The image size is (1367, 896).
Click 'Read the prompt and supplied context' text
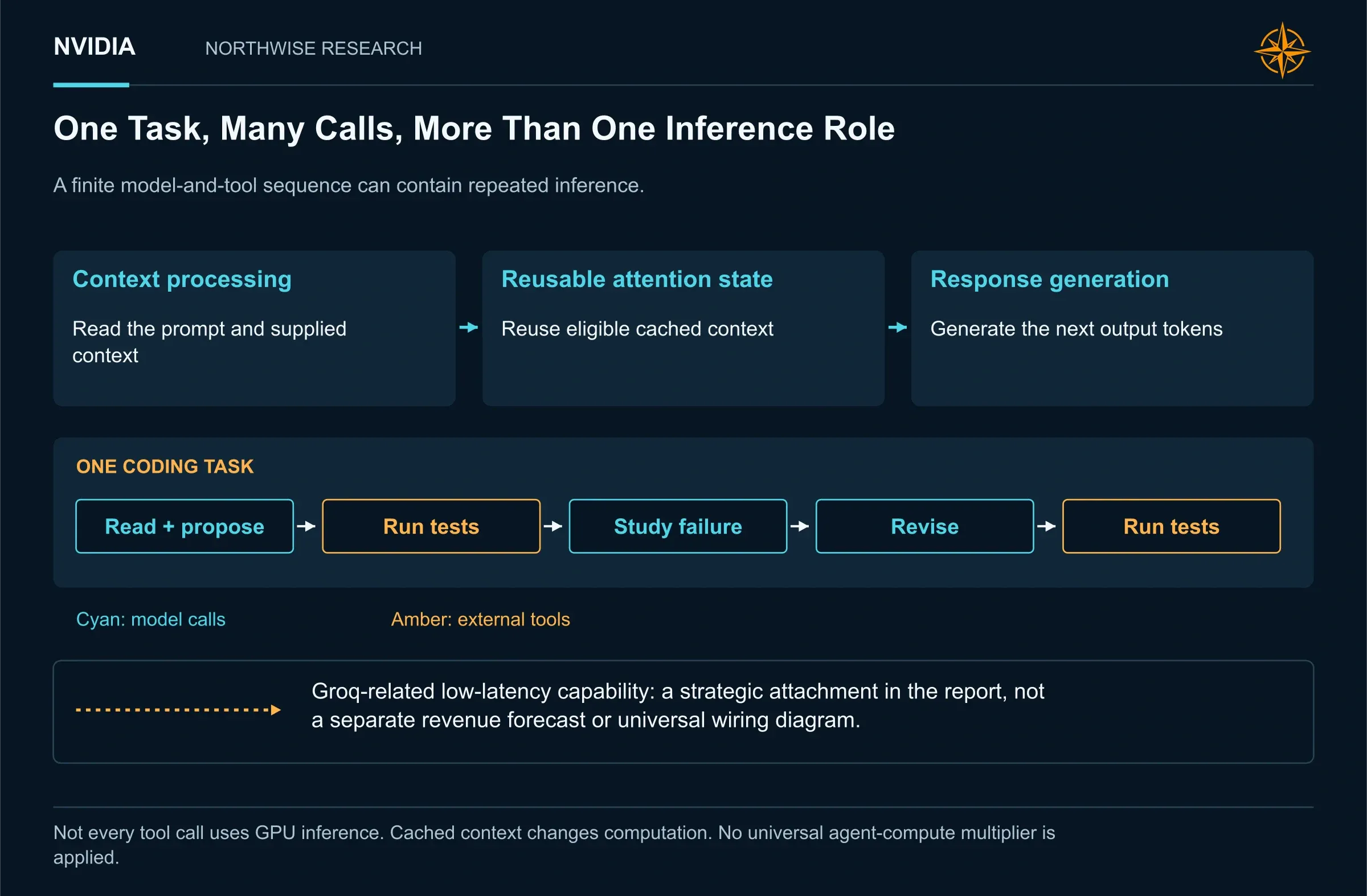[x=210, y=342]
